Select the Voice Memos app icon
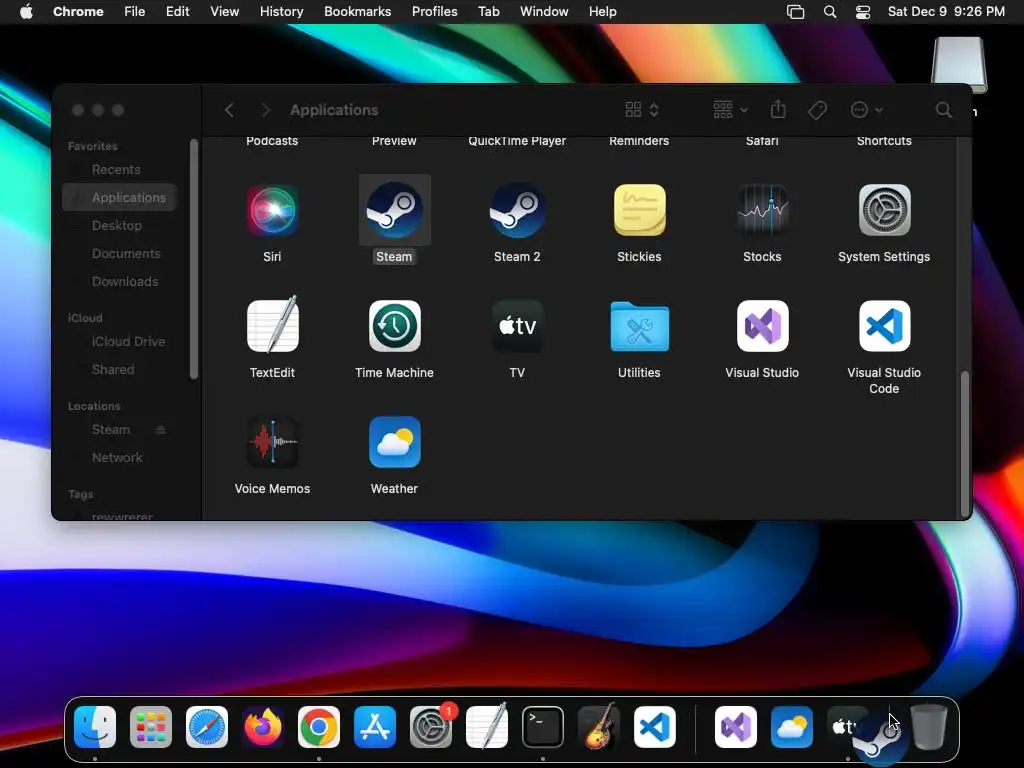This screenshot has height=768, width=1024. (272, 442)
